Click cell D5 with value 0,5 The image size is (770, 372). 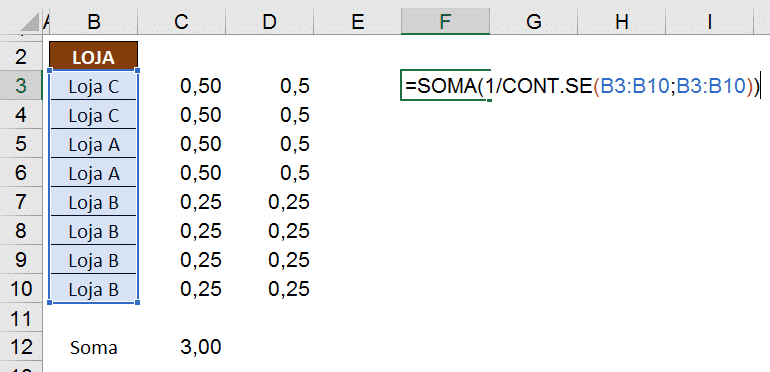click(270, 144)
